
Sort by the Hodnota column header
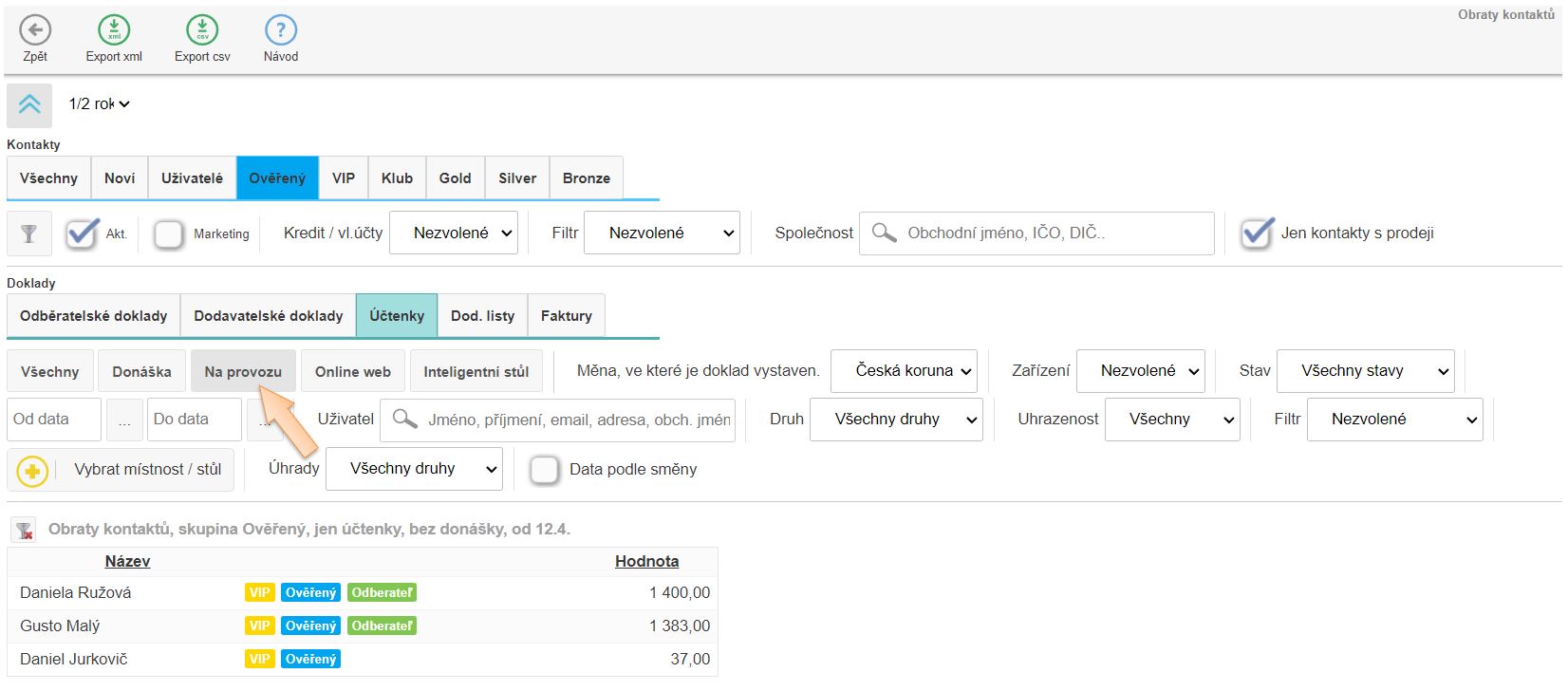(646, 561)
